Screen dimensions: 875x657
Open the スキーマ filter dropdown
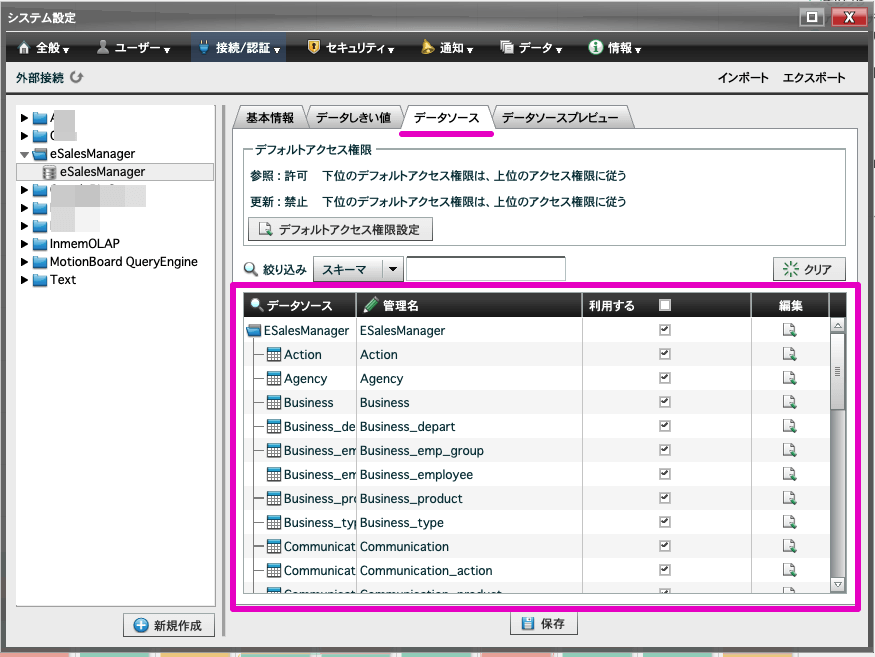[393, 269]
